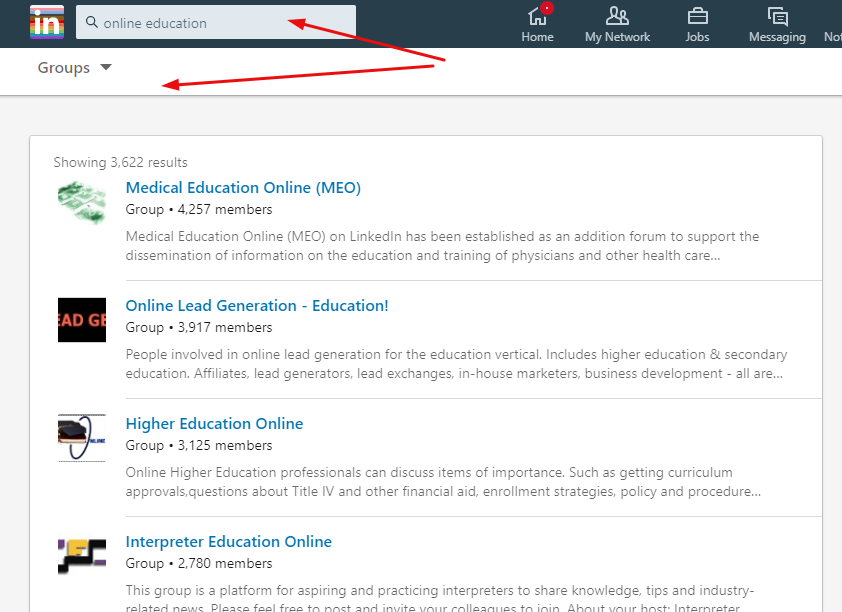Open Interpreter Education Online group link
This screenshot has width=842, height=612.
pos(228,542)
